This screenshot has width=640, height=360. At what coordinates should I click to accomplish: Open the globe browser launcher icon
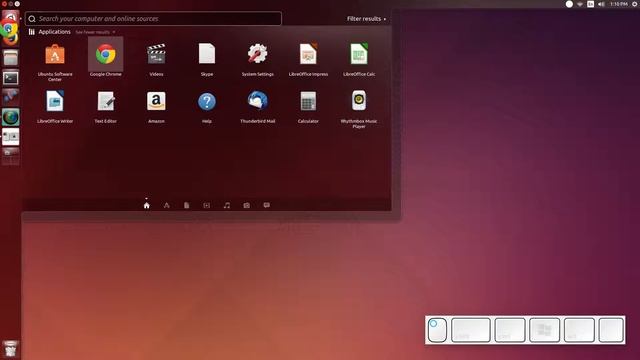click(11, 117)
